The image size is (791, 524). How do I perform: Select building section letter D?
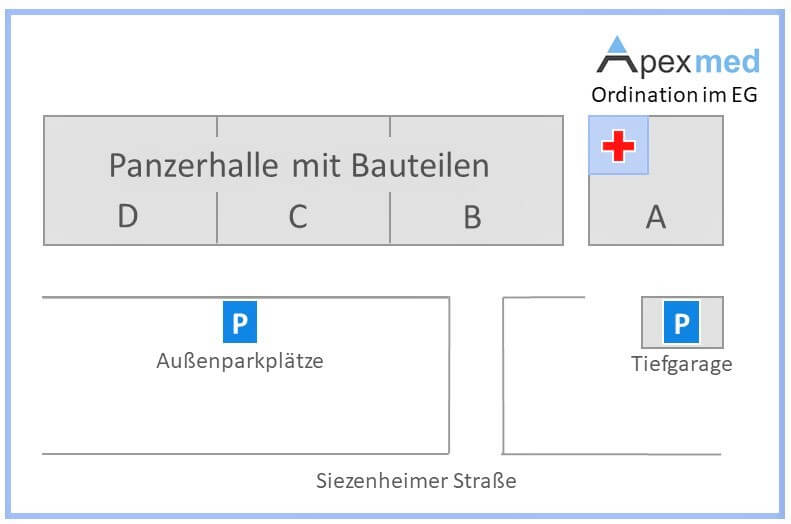(127, 217)
